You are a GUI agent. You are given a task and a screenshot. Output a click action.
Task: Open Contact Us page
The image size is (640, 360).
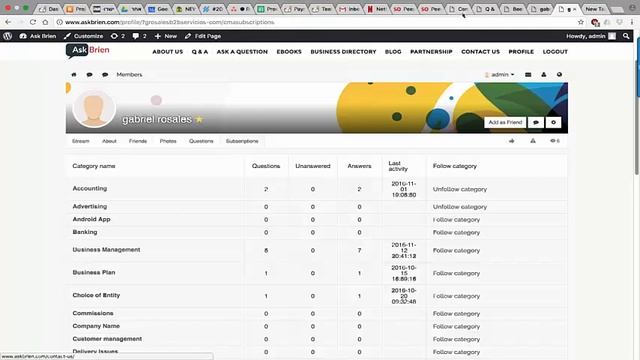point(480,52)
